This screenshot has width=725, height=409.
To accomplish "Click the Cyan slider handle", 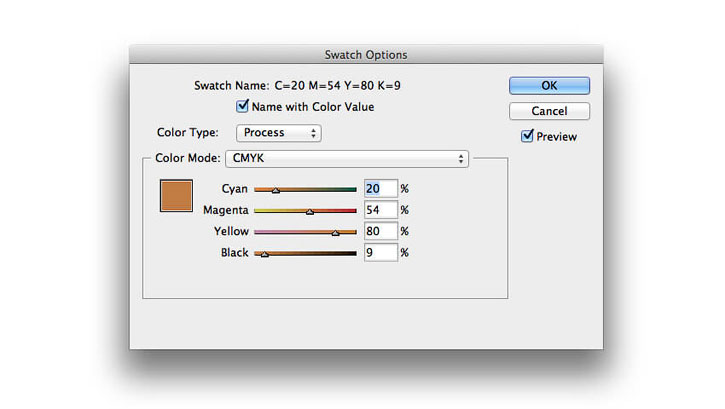I will click(276, 190).
